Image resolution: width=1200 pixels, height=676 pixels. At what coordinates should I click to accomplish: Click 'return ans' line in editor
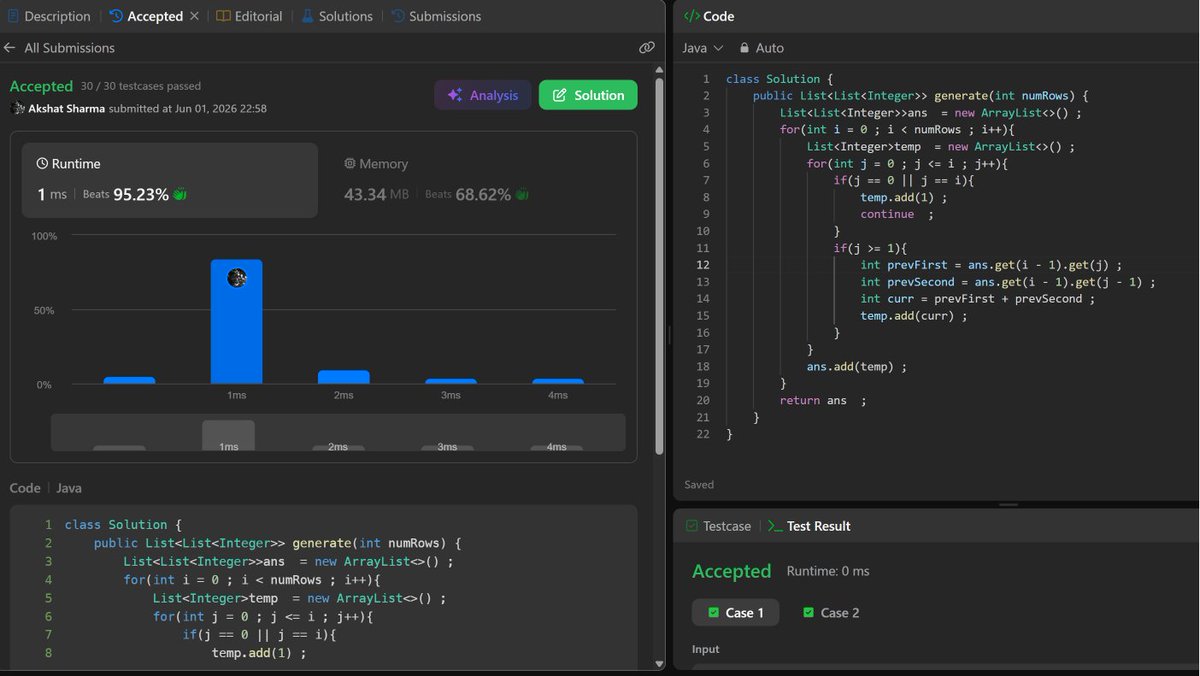click(x=823, y=400)
